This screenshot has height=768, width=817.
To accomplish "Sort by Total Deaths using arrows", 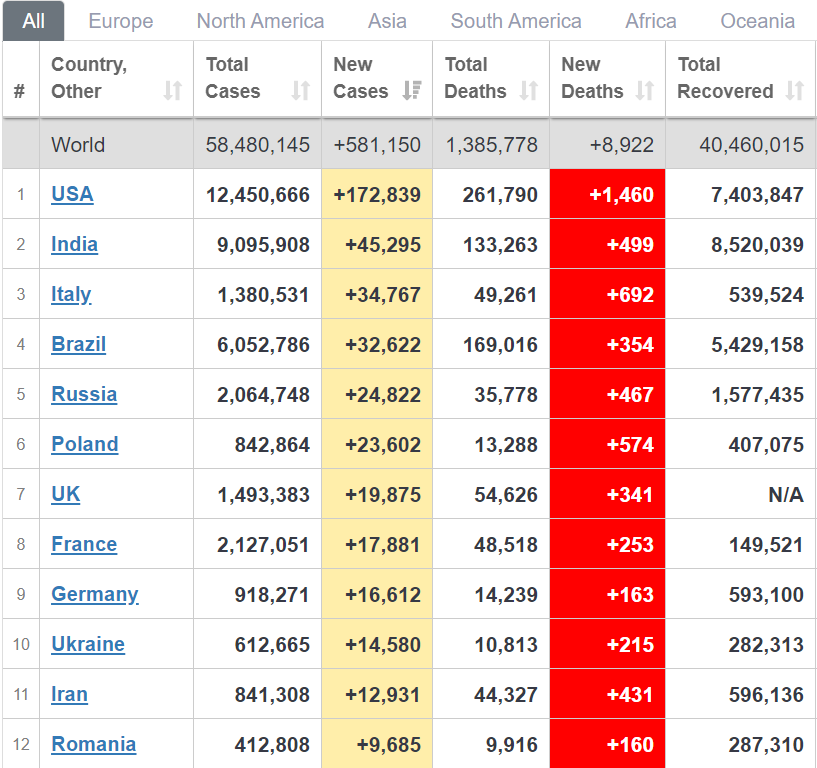I will [x=529, y=91].
